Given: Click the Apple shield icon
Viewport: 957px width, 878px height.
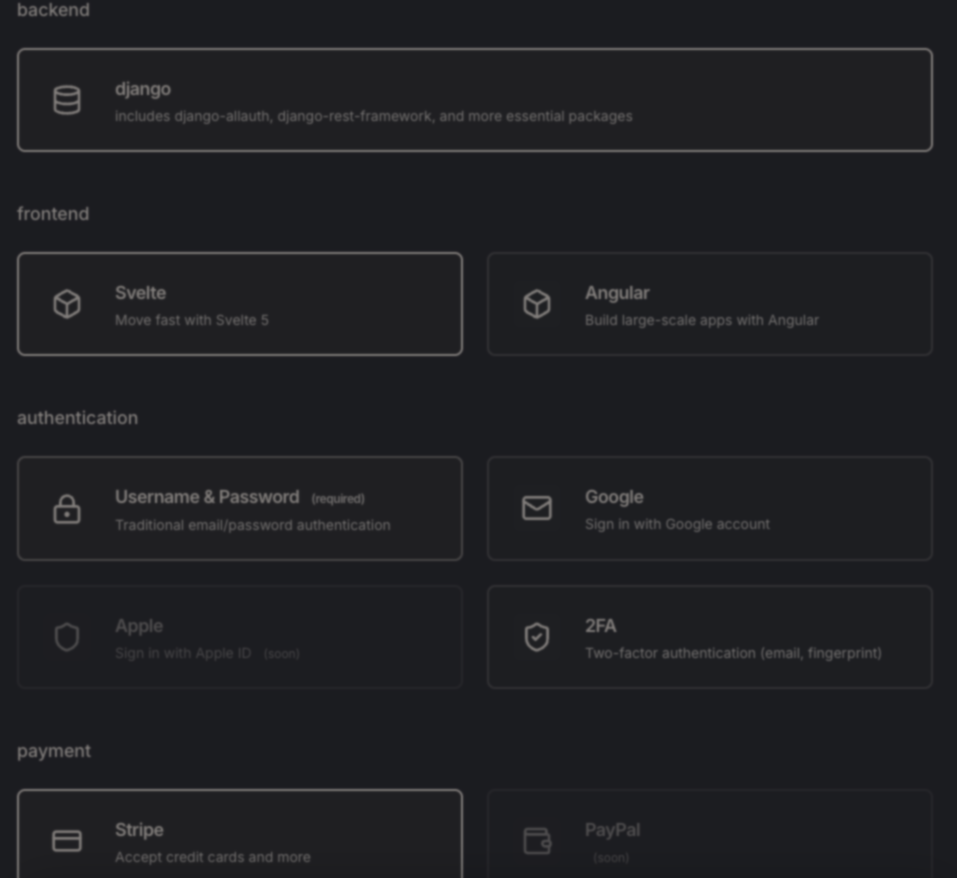Looking at the screenshot, I should point(67,637).
